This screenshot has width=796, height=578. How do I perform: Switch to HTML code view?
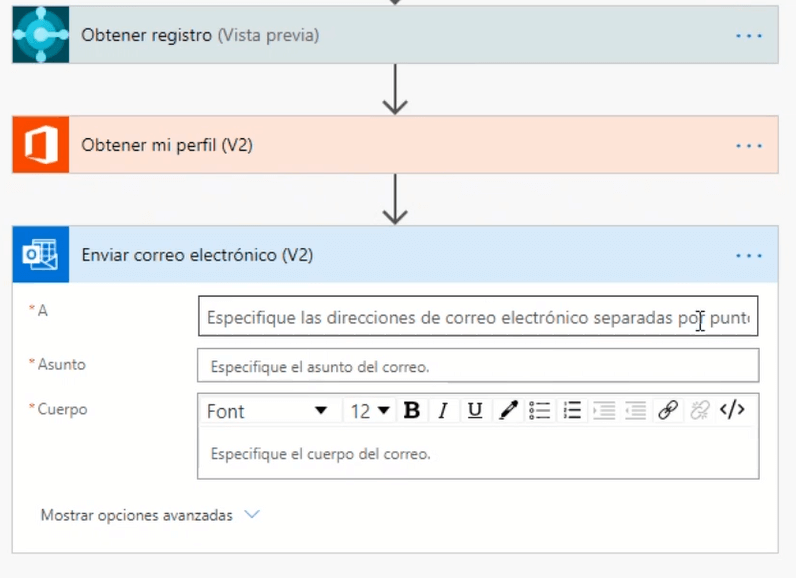733,410
